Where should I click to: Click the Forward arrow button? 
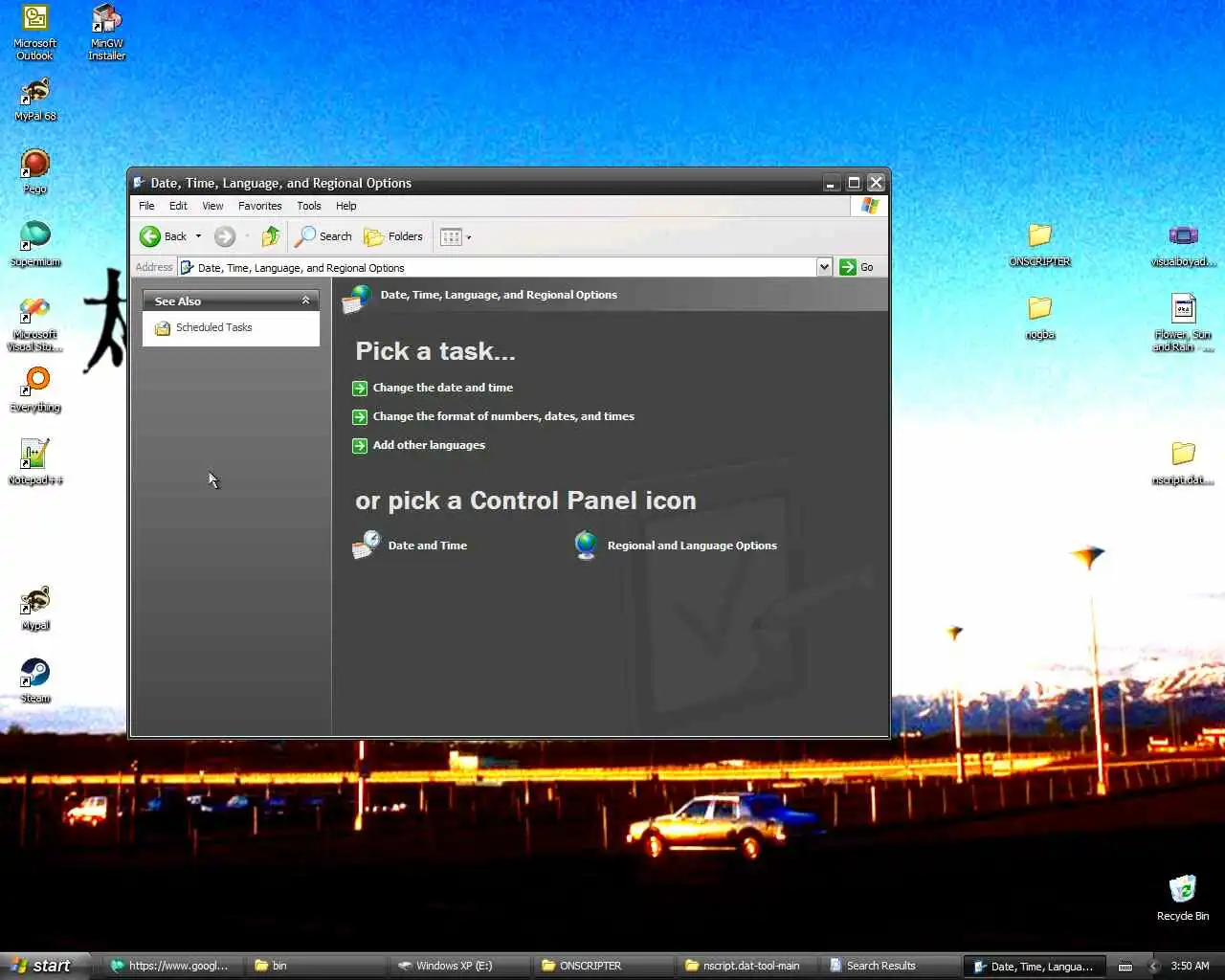tap(225, 236)
